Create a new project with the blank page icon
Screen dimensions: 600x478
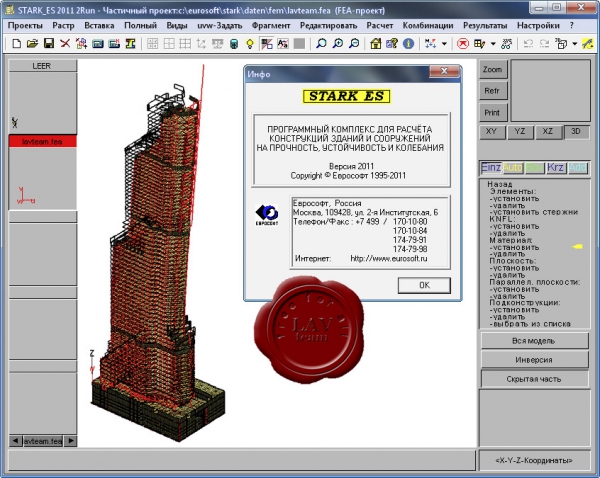point(16,44)
